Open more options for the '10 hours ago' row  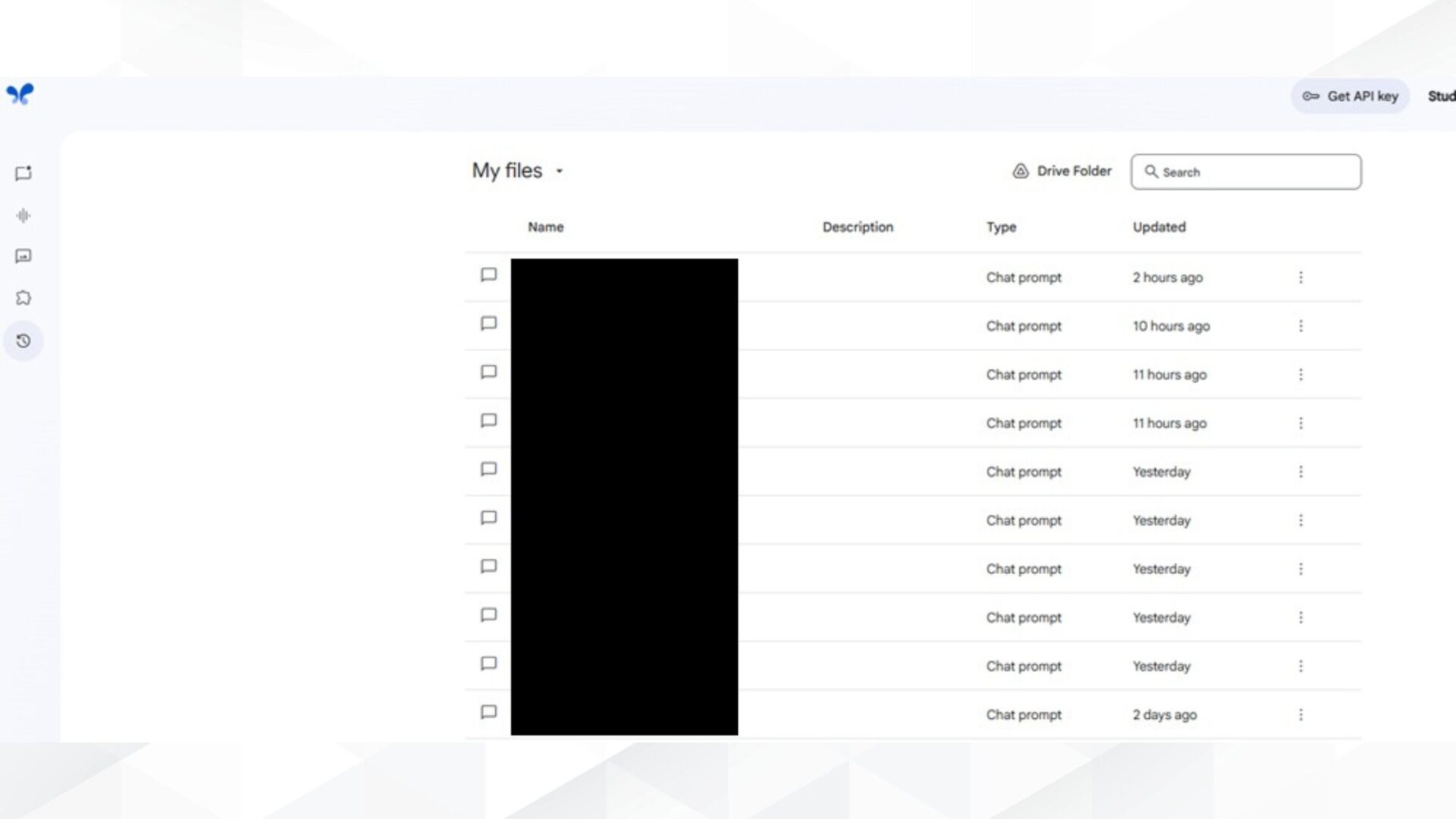(1301, 326)
